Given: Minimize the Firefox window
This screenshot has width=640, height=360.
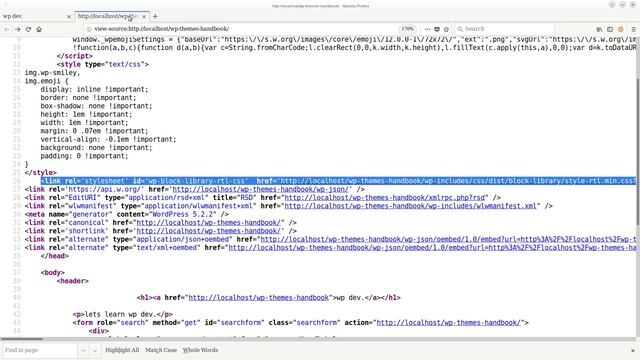Looking at the screenshot, I should [x=612, y=4].
